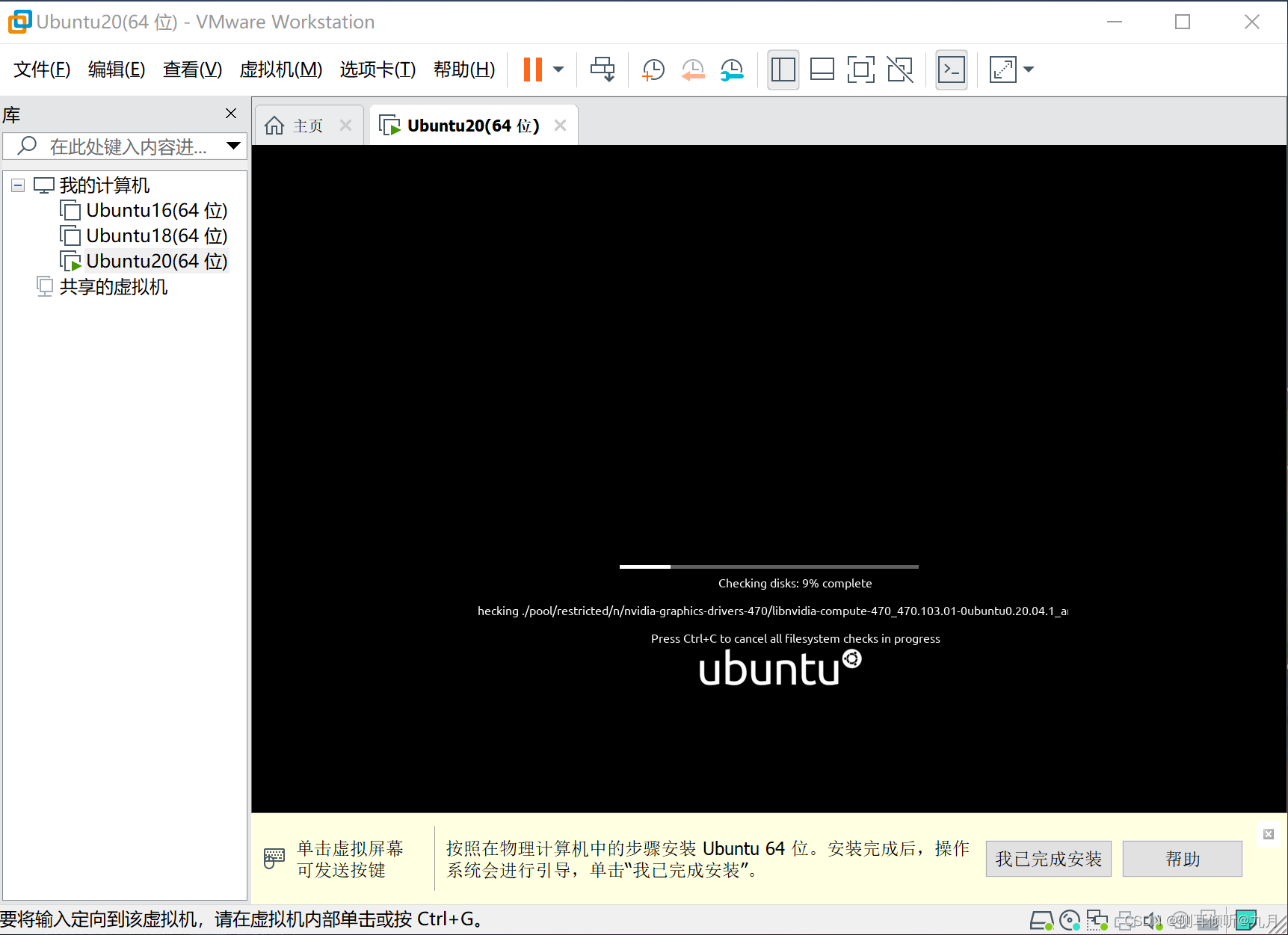Click 'Press Ctrl+C to cancel' text

[x=795, y=638]
